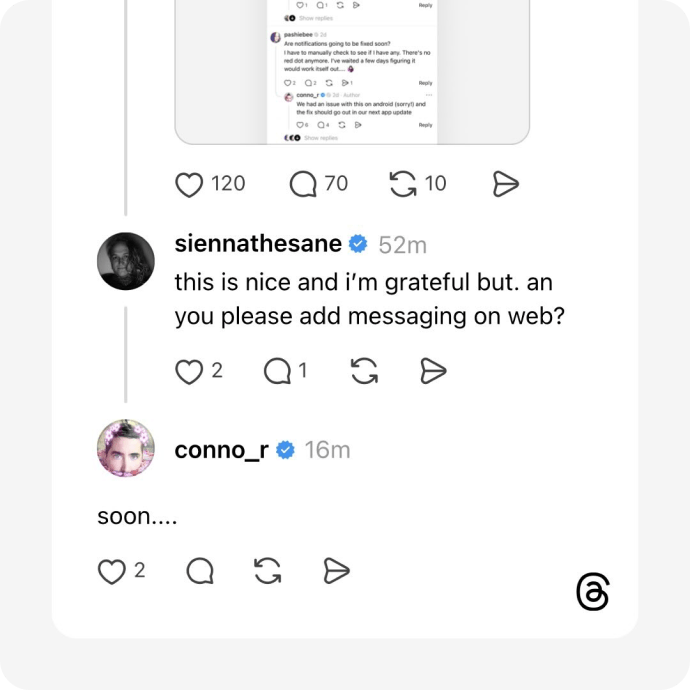Reply to conno_r's "soon...." post

point(200,571)
